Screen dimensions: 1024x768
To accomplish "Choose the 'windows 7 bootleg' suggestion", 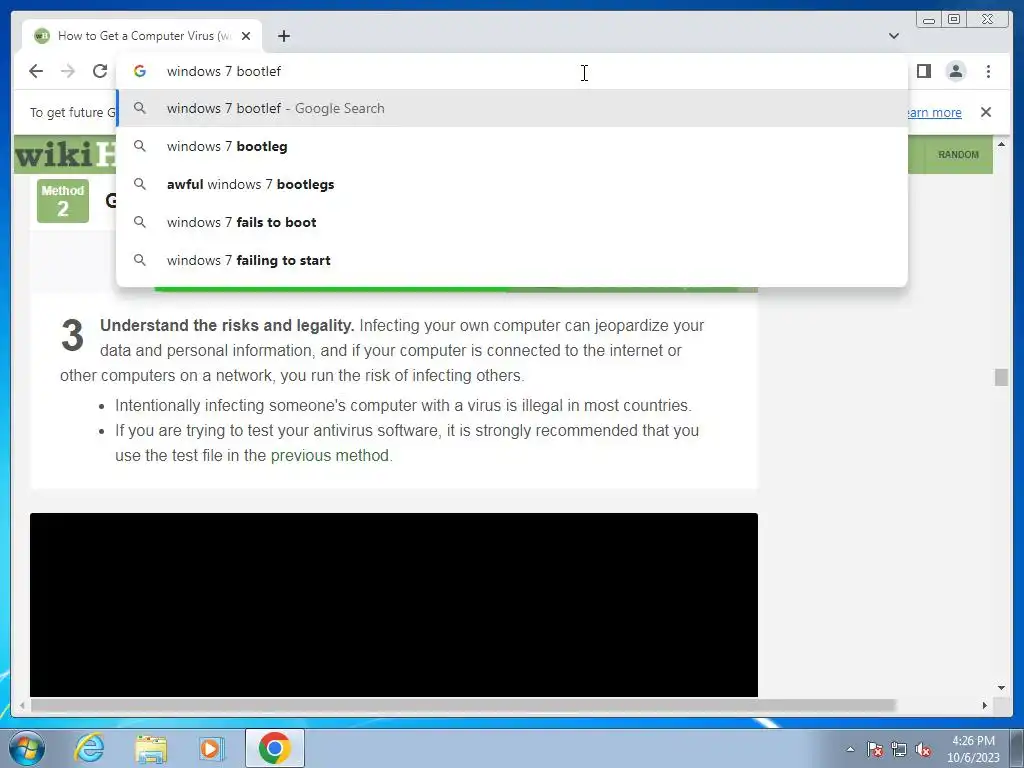I will pos(511,146).
